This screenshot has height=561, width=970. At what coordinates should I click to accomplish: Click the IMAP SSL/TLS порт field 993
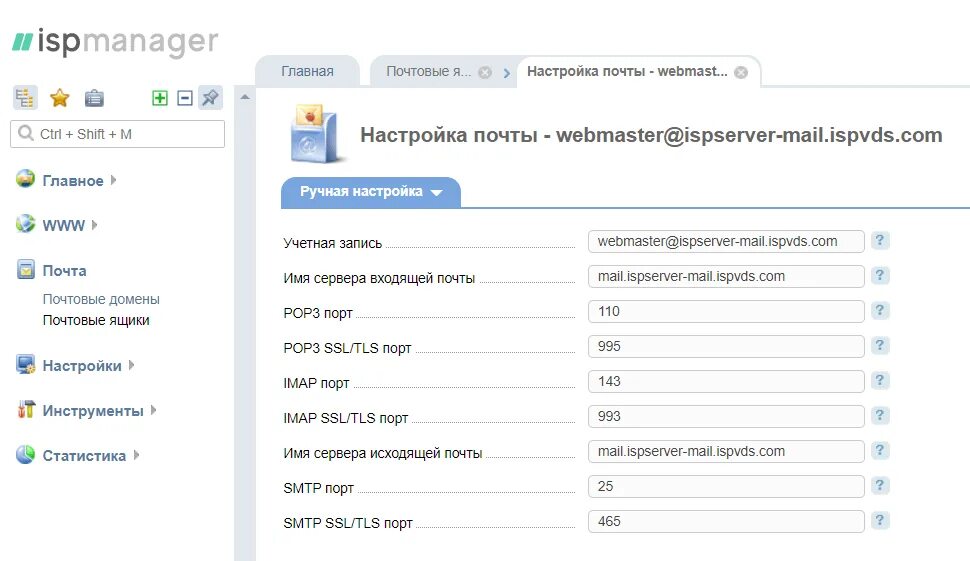[x=726, y=416]
